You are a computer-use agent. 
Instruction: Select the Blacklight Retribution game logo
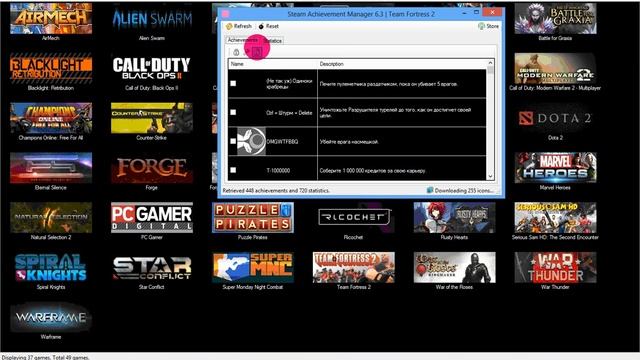click(x=51, y=68)
